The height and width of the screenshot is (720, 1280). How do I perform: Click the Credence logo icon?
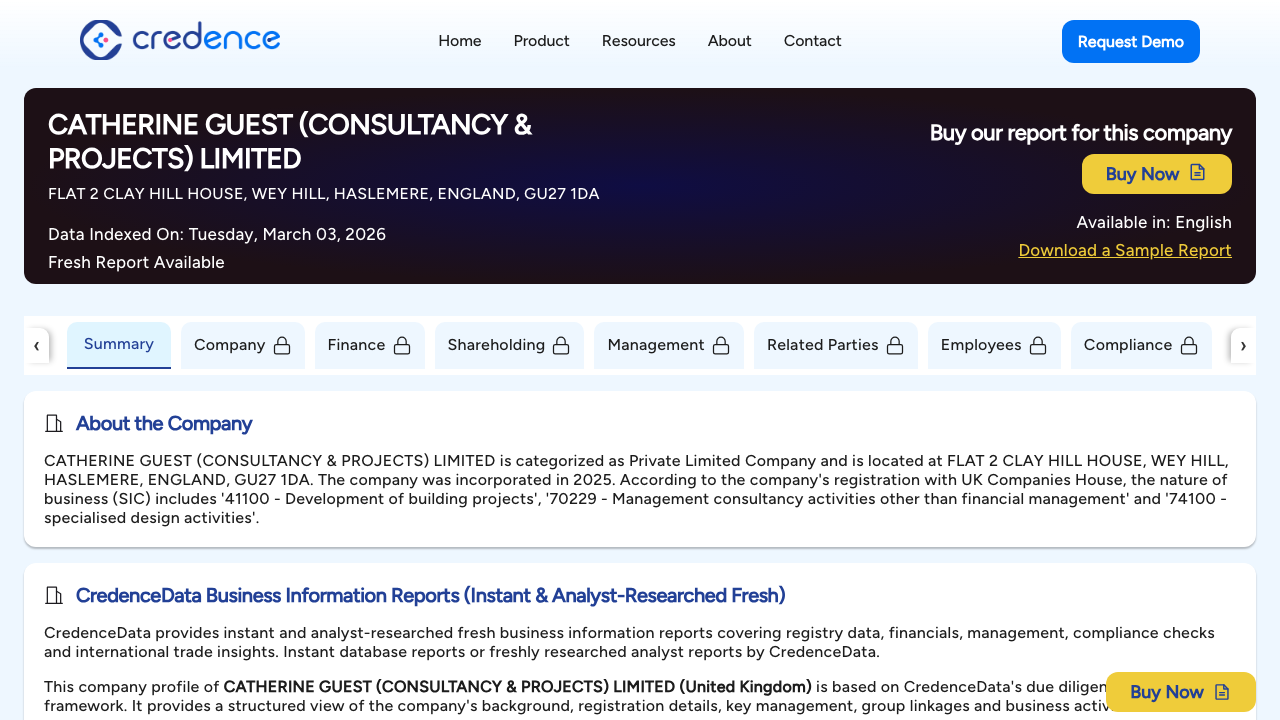click(99, 40)
